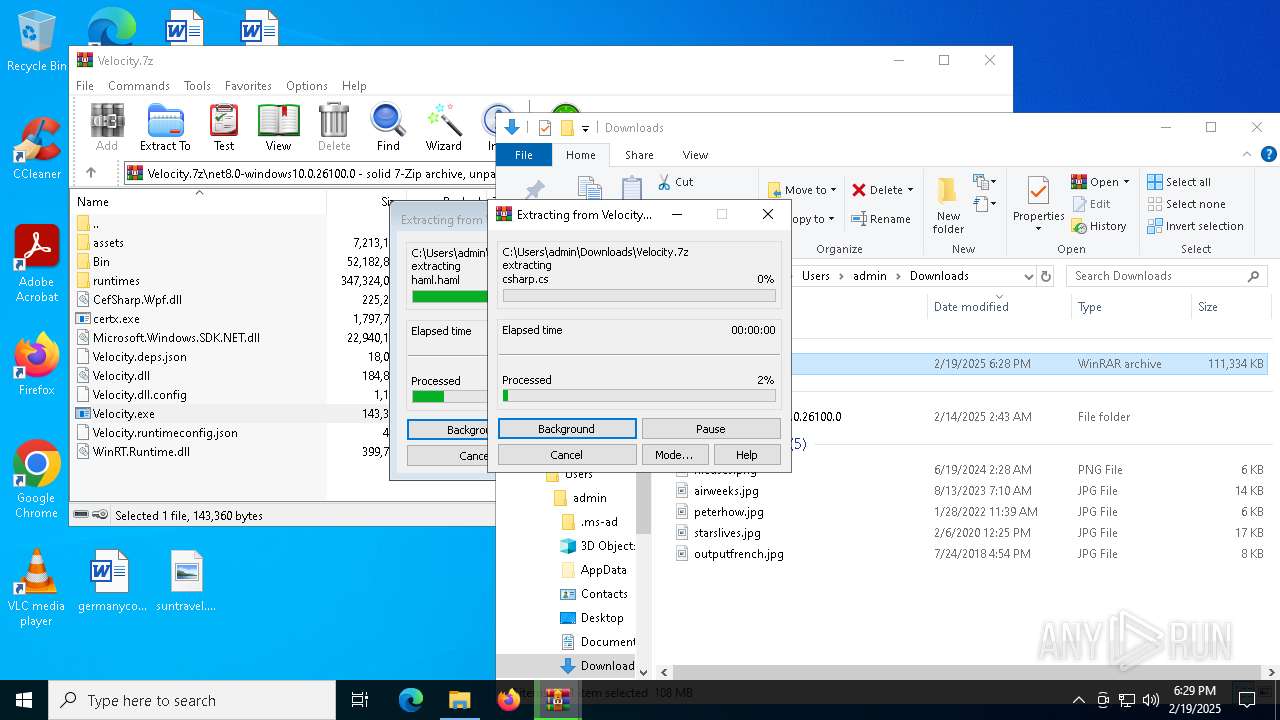Open the Tools menu in WinRAR
This screenshot has height=720, width=1280.
(197, 86)
